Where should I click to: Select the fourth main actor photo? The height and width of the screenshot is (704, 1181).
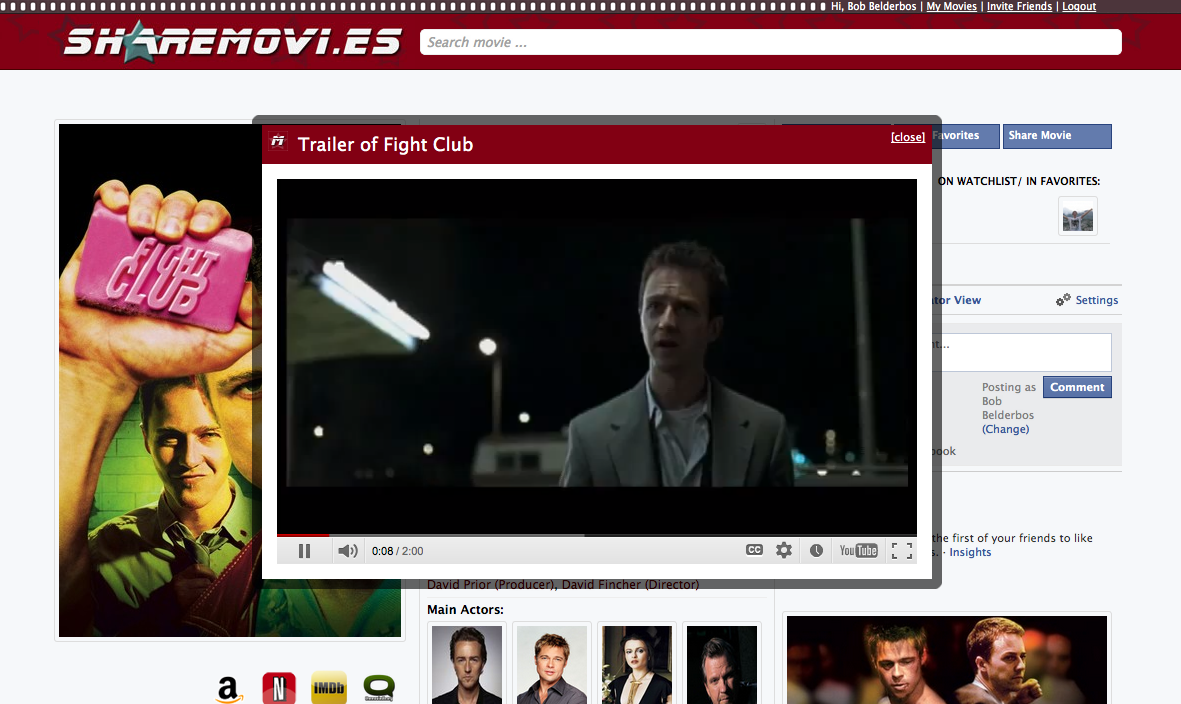tap(722, 664)
